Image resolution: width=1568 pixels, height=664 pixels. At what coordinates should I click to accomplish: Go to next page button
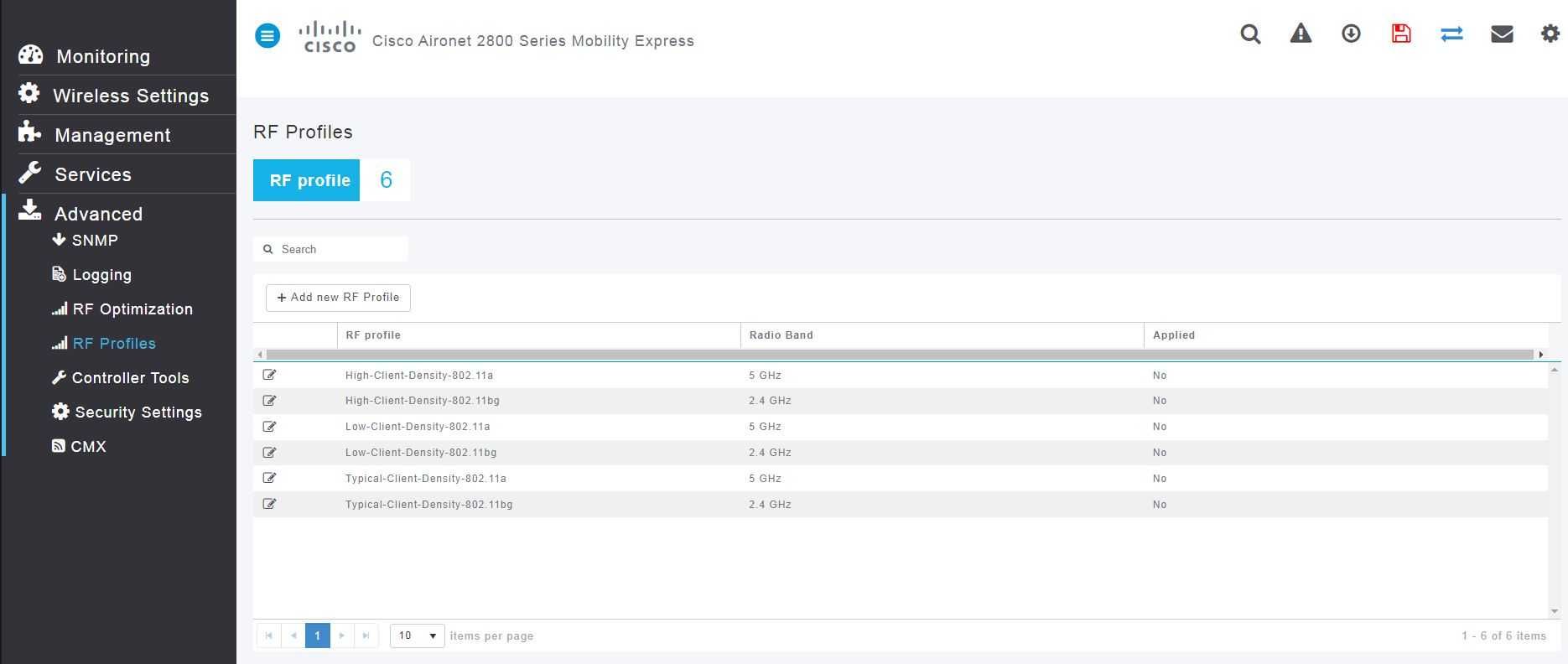click(x=342, y=635)
